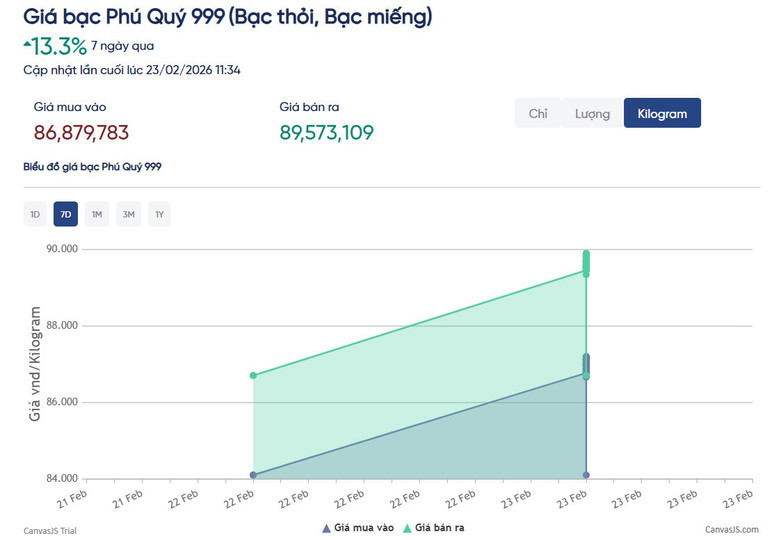This screenshot has height=540, width=770.
Task: Click the buy price 86,879,783
Action: [x=82, y=133]
